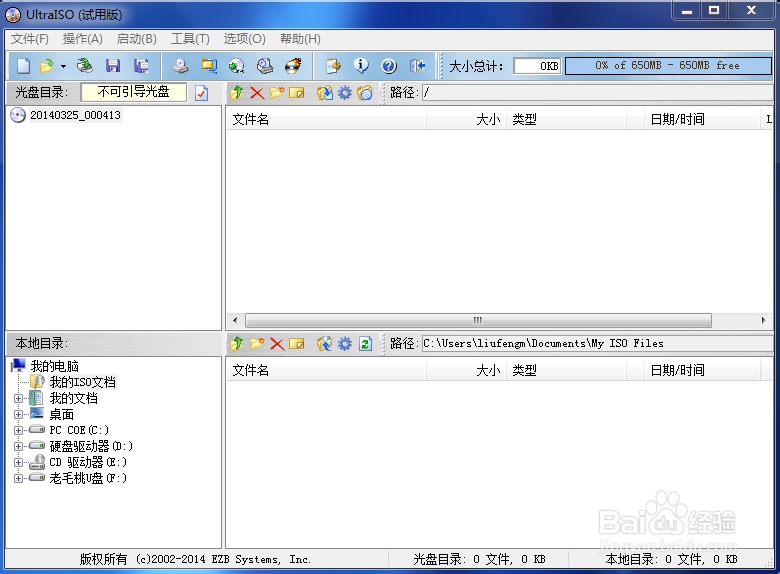Screen dimensions: 780x574
Task: Click the Exit door icon in toolbar
Action: pyautogui.click(x=417, y=66)
